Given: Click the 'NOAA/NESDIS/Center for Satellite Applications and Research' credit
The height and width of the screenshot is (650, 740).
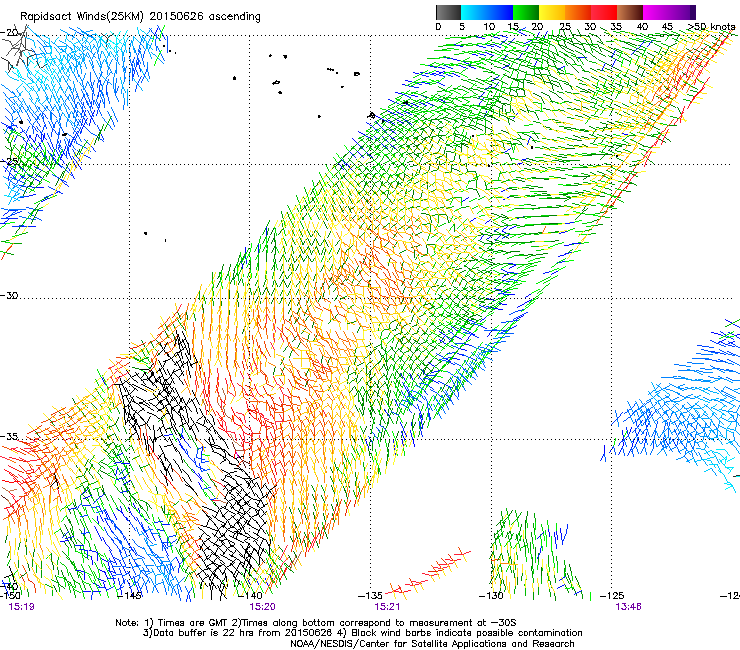Looking at the screenshot, I should pyautogui.click(x=432, y=644).
